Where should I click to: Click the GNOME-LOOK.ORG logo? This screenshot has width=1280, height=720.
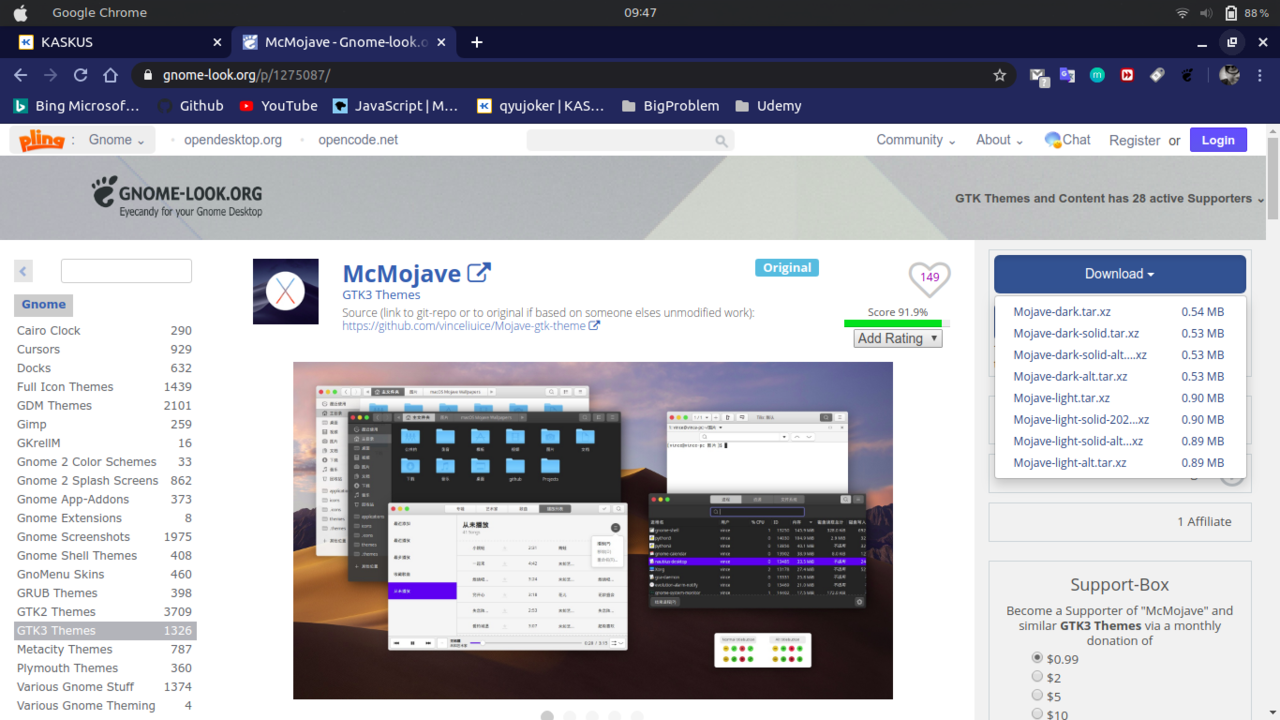(177, 197)
